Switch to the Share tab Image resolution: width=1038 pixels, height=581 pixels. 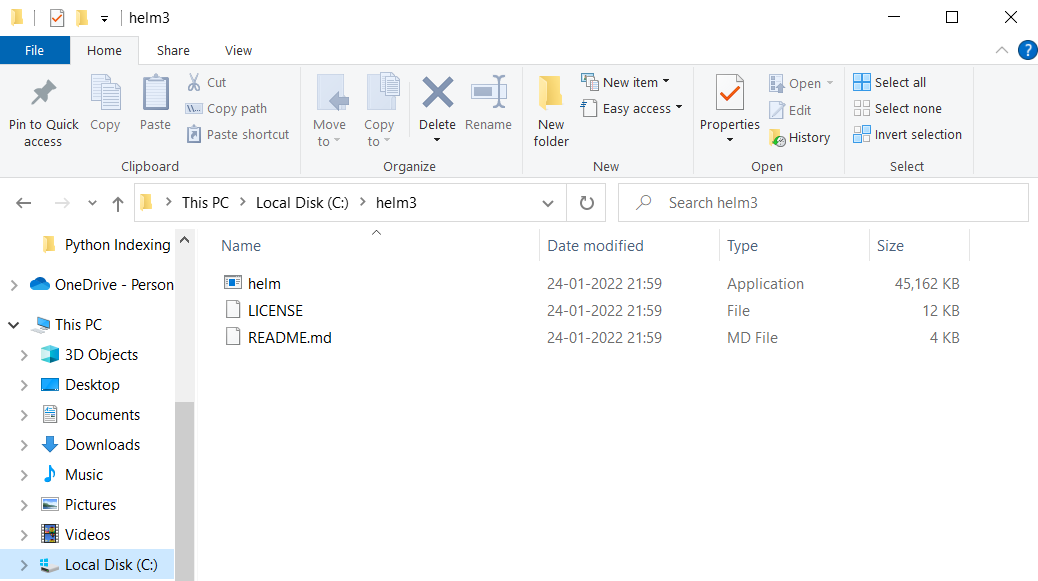(x=173, y=50)
